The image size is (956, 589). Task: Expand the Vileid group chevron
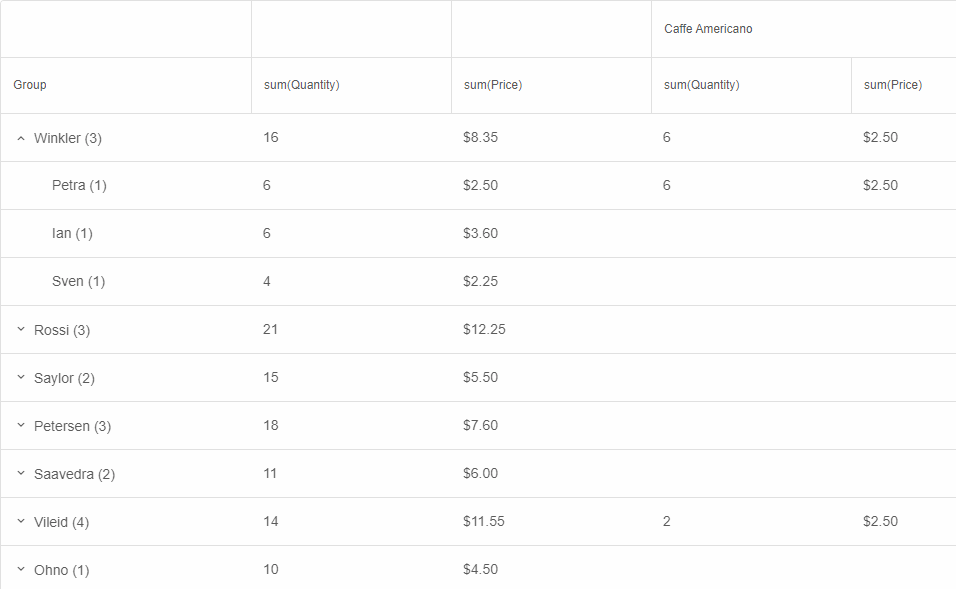point(21,522)
